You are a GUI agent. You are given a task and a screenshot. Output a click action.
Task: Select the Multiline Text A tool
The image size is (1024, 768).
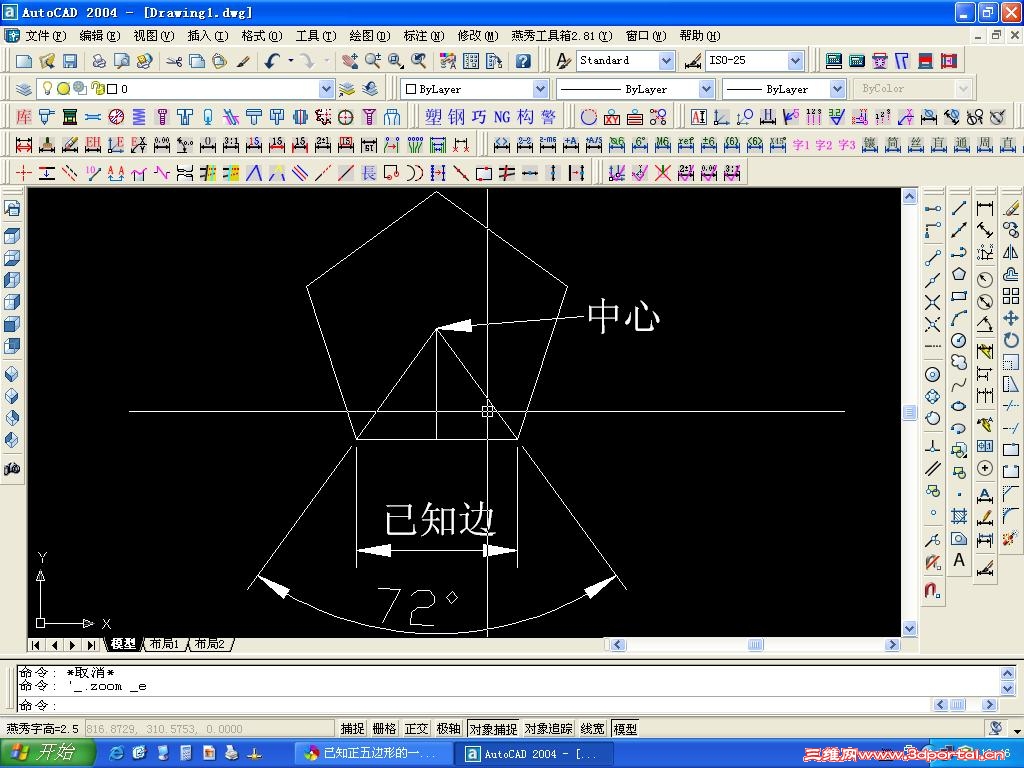[959, 560]
